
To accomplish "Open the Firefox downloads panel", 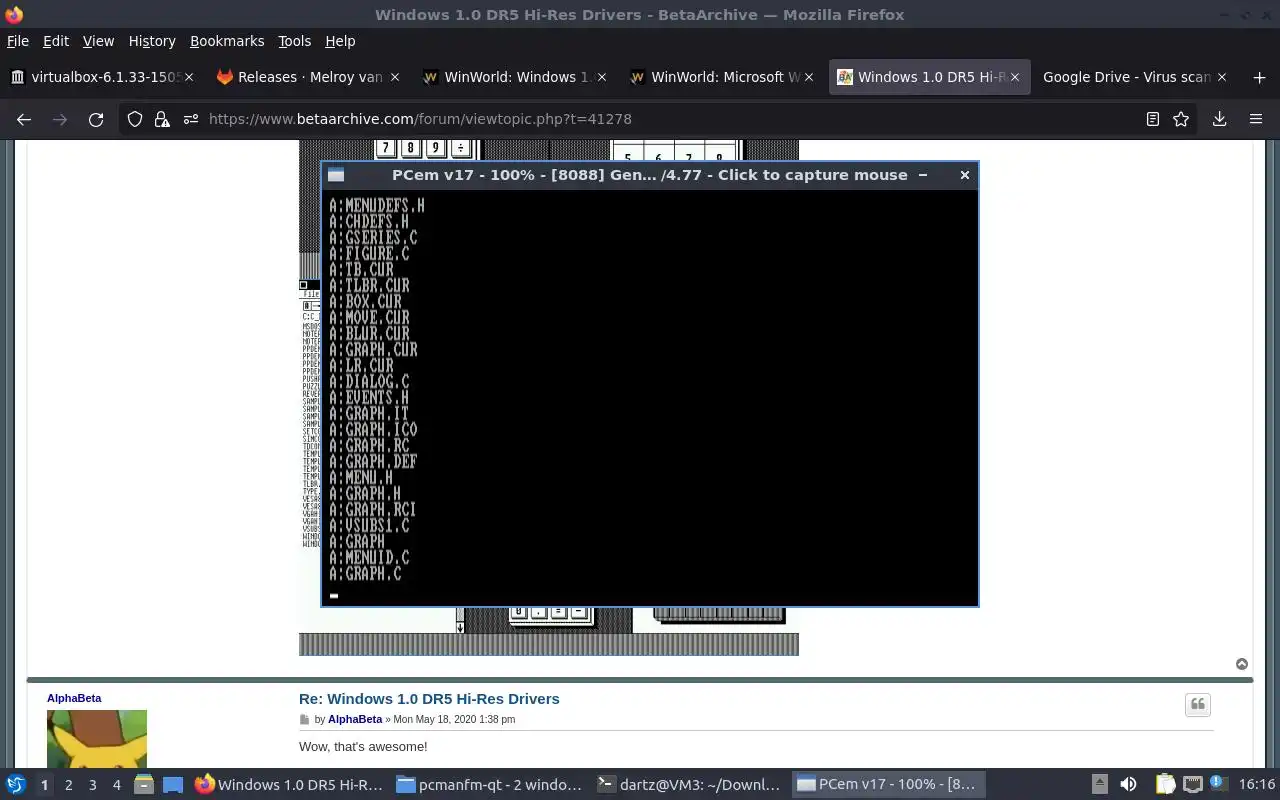I will click(1220, 119).
